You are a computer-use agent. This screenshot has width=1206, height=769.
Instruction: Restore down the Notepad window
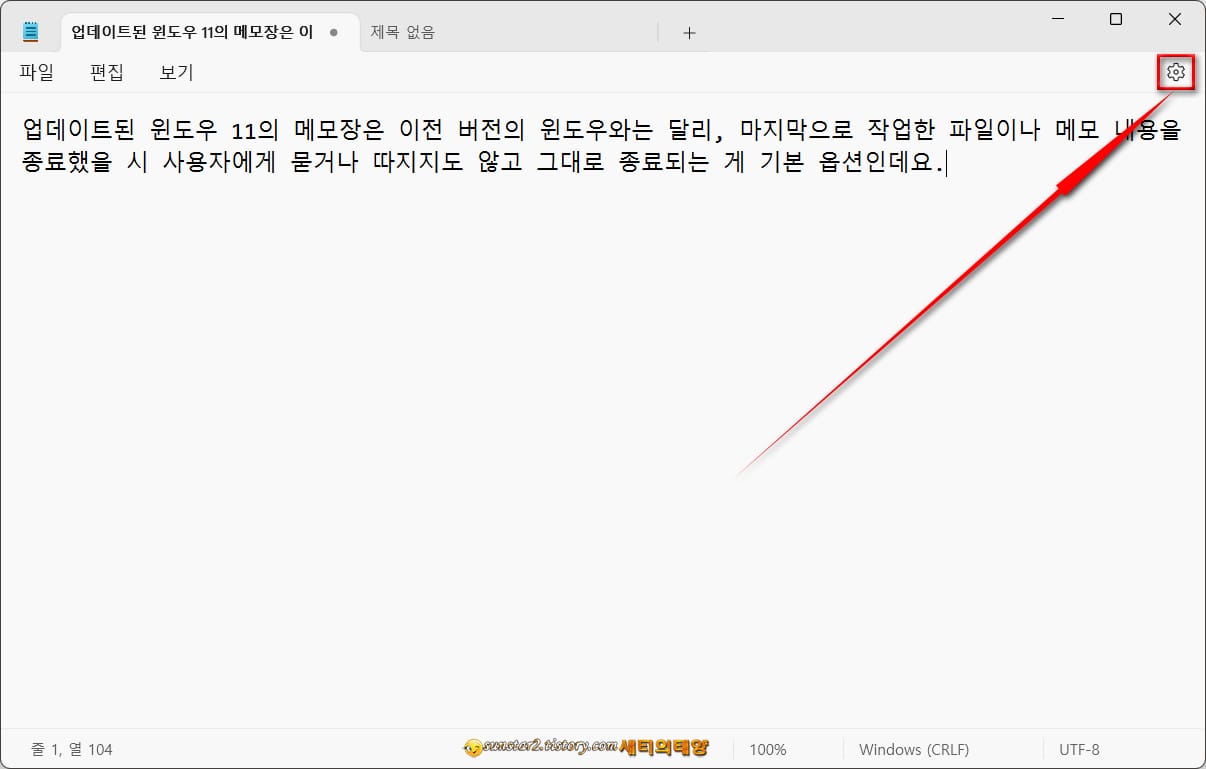(x=1115, y=19)
